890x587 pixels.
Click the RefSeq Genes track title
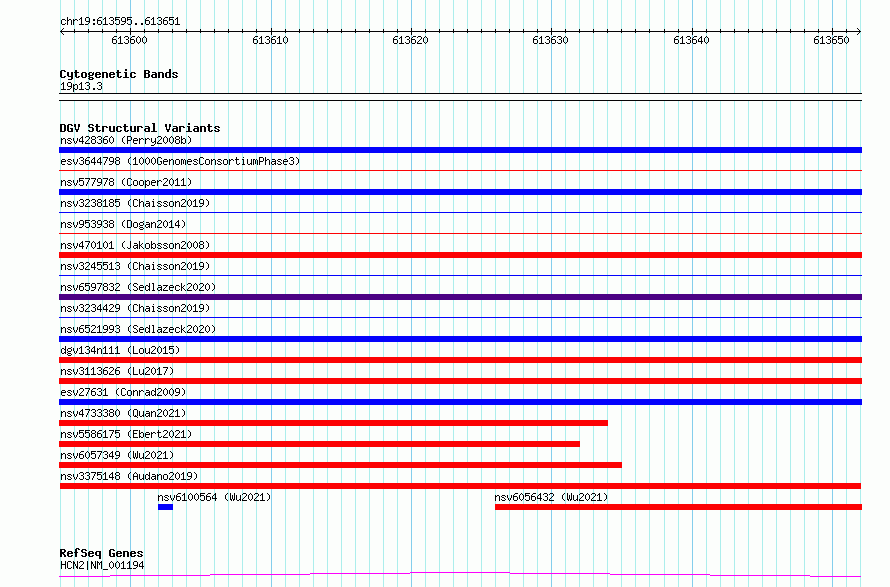pyautogui.click(x=101, y=553)
